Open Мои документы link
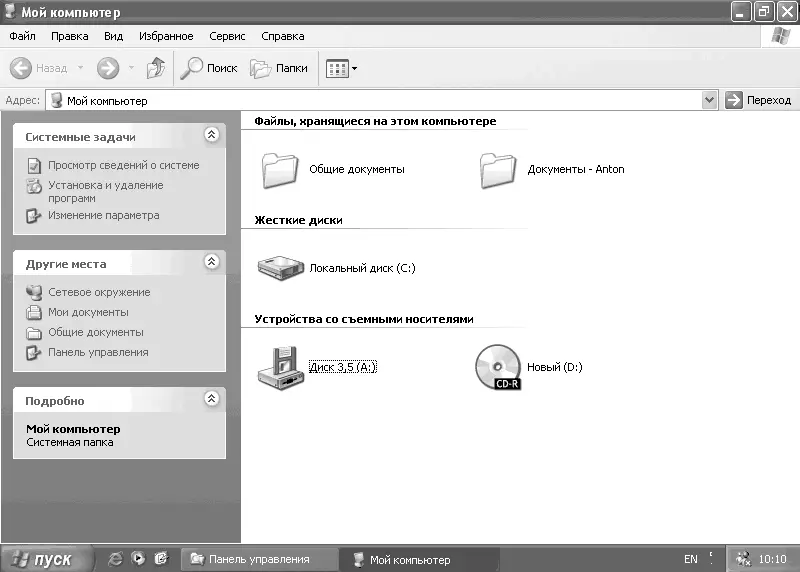This screenshot has height=572, width=800. pos(88,312)
